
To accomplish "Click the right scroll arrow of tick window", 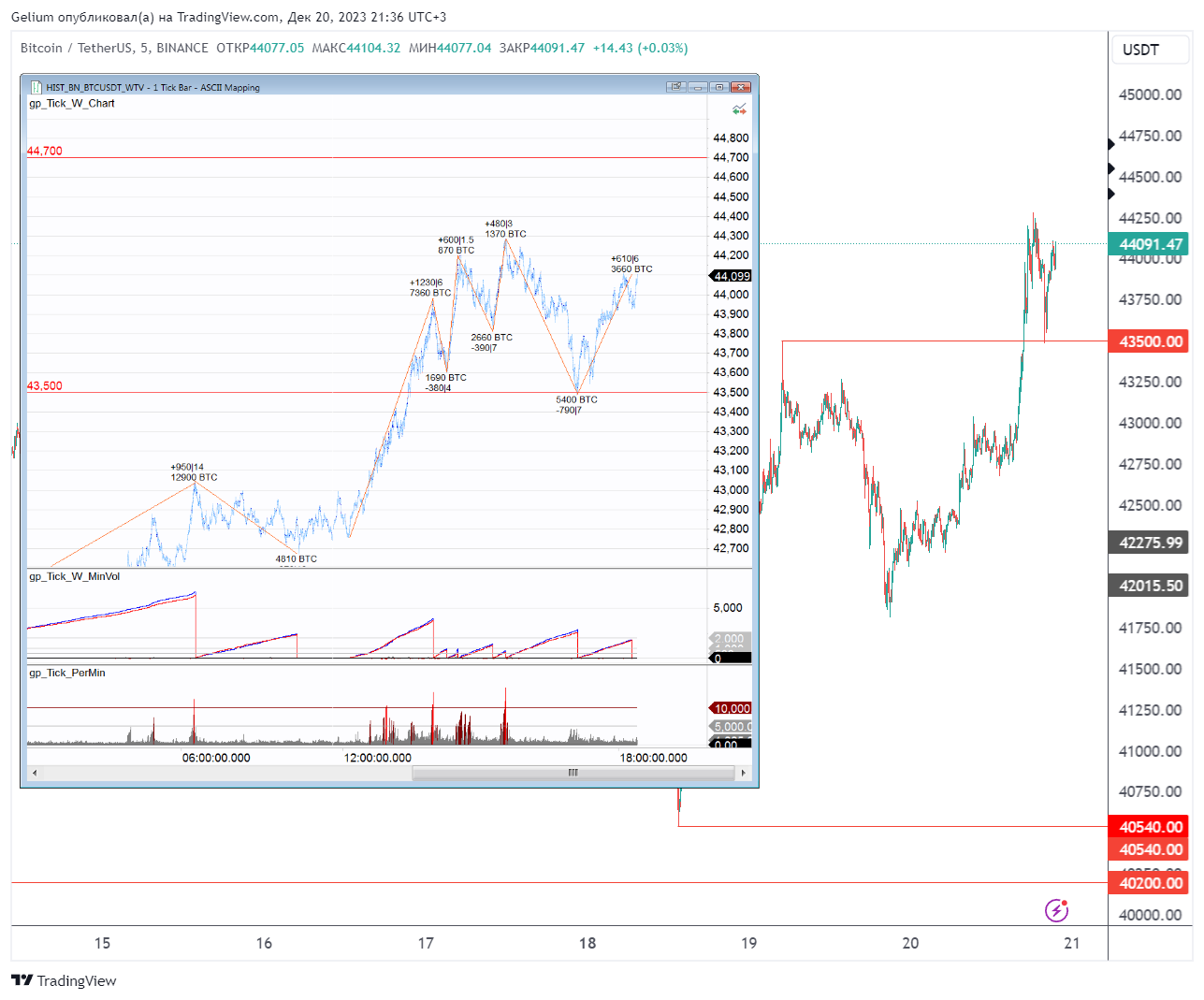I will [744, 773].
